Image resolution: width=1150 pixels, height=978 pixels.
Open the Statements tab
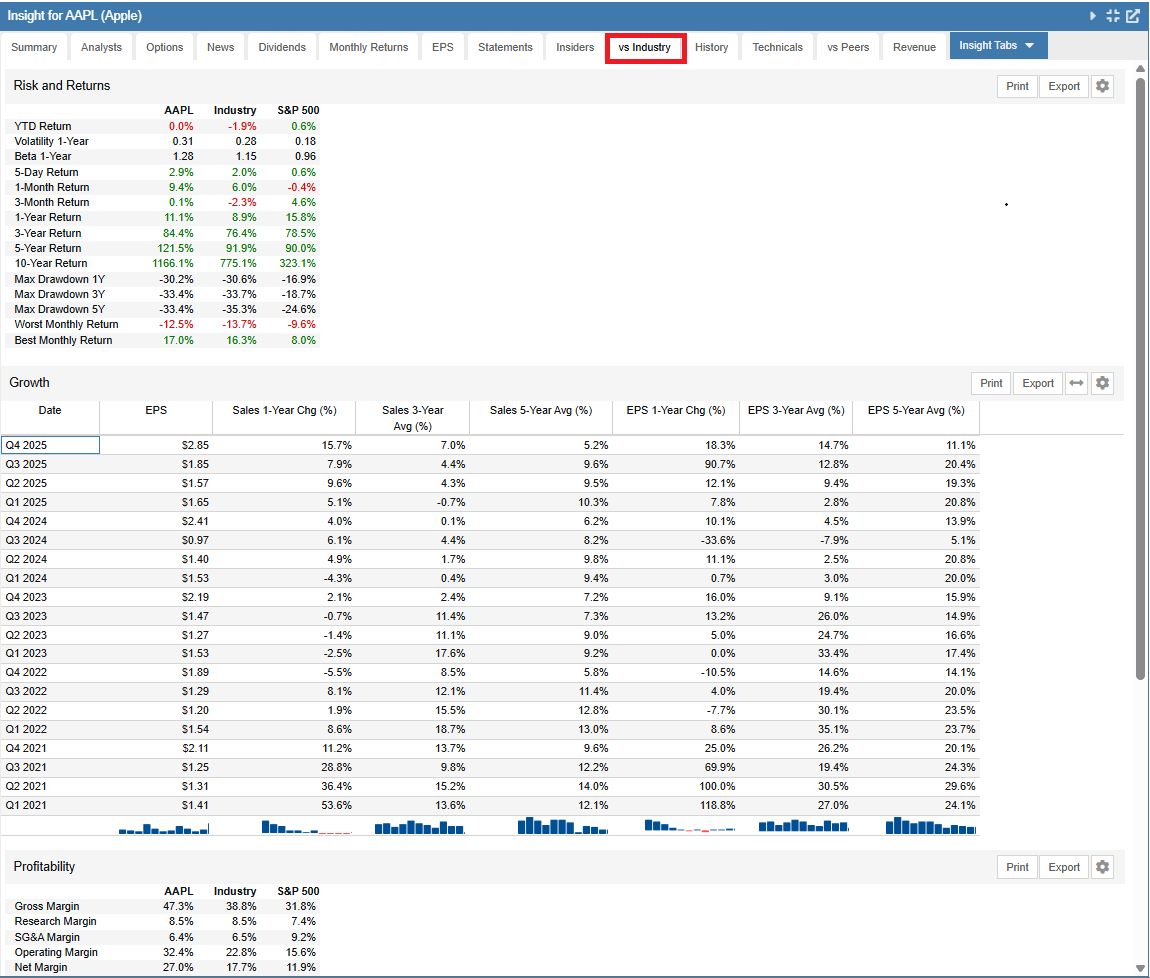tap(505, 47)
